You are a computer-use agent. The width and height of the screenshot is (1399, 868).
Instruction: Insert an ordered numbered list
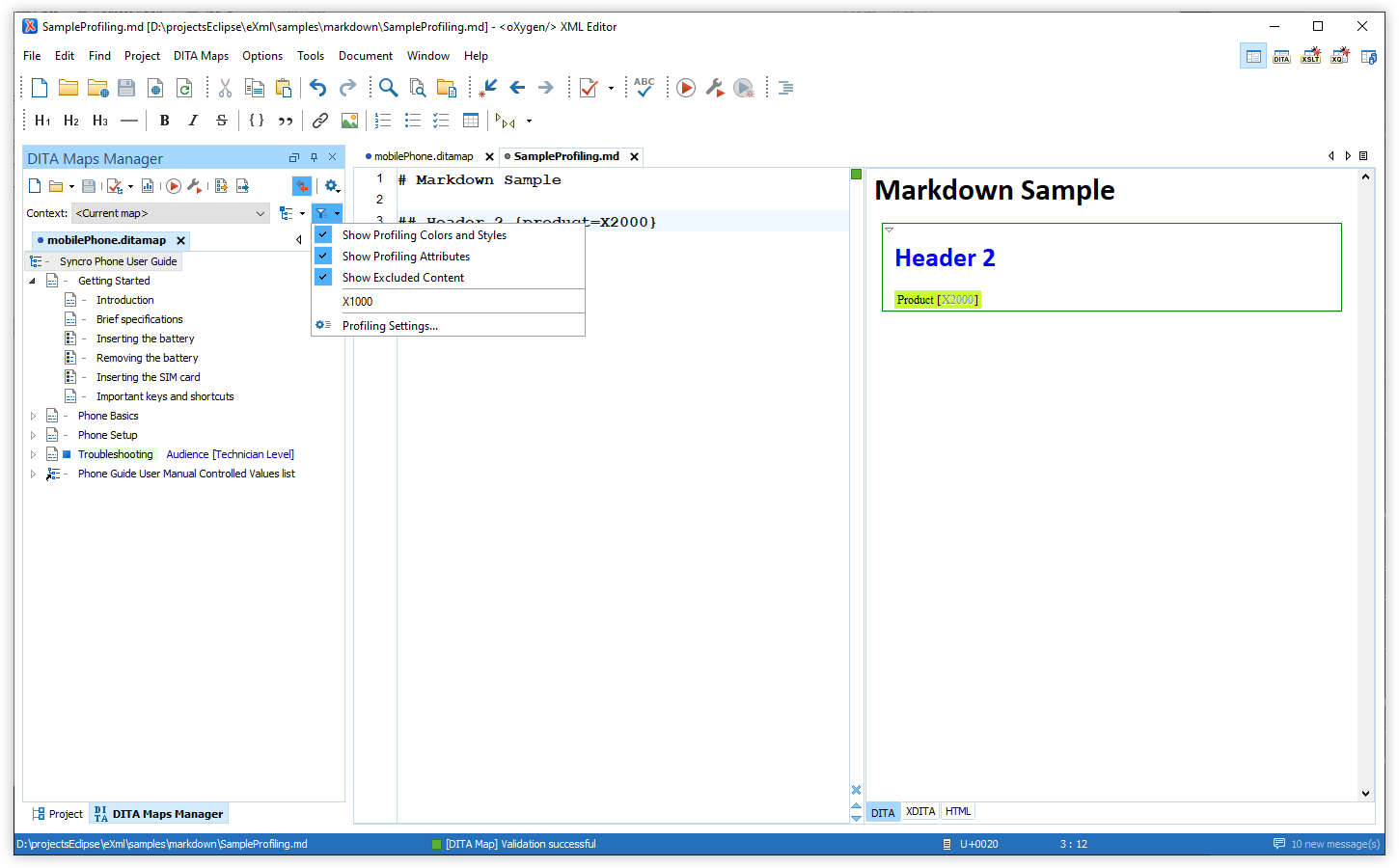(383, 121)
